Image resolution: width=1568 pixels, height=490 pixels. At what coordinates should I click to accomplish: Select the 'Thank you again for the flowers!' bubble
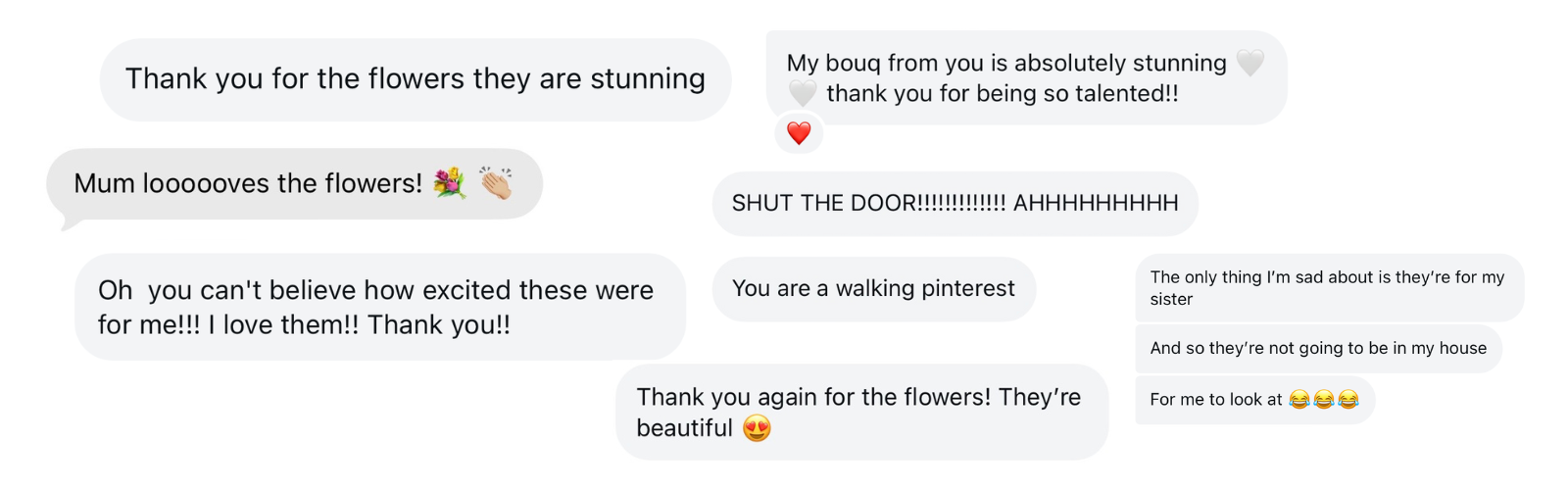click(x=858, y=413)
